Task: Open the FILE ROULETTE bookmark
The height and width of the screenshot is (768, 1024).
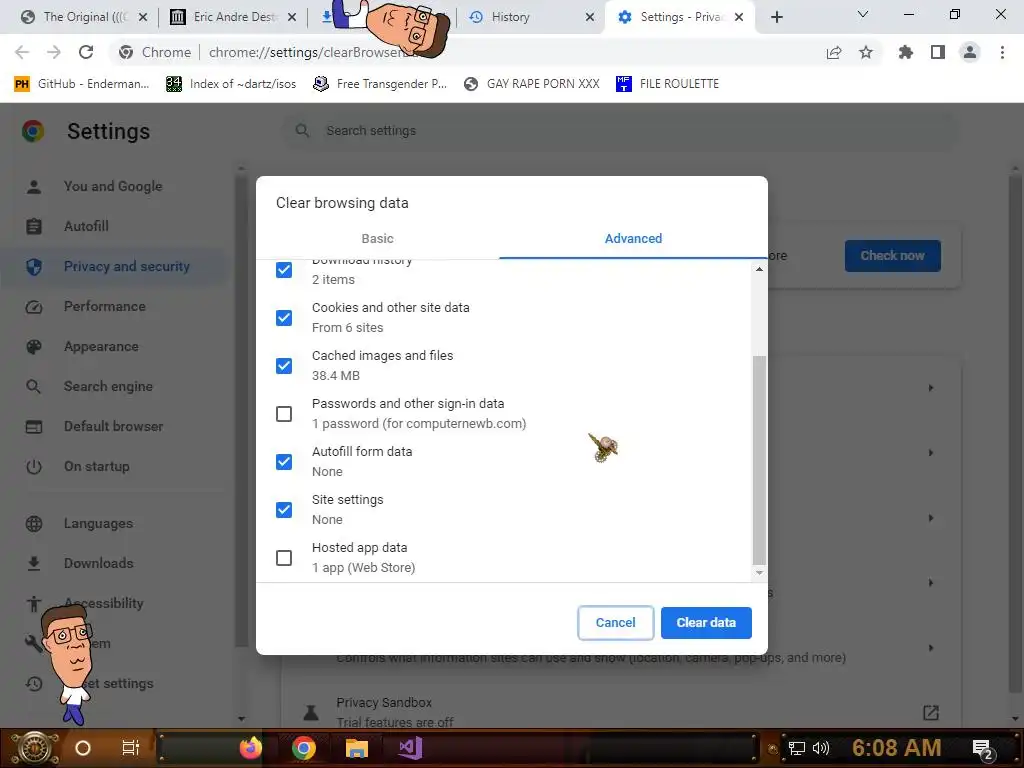Action: click(667, 84)
